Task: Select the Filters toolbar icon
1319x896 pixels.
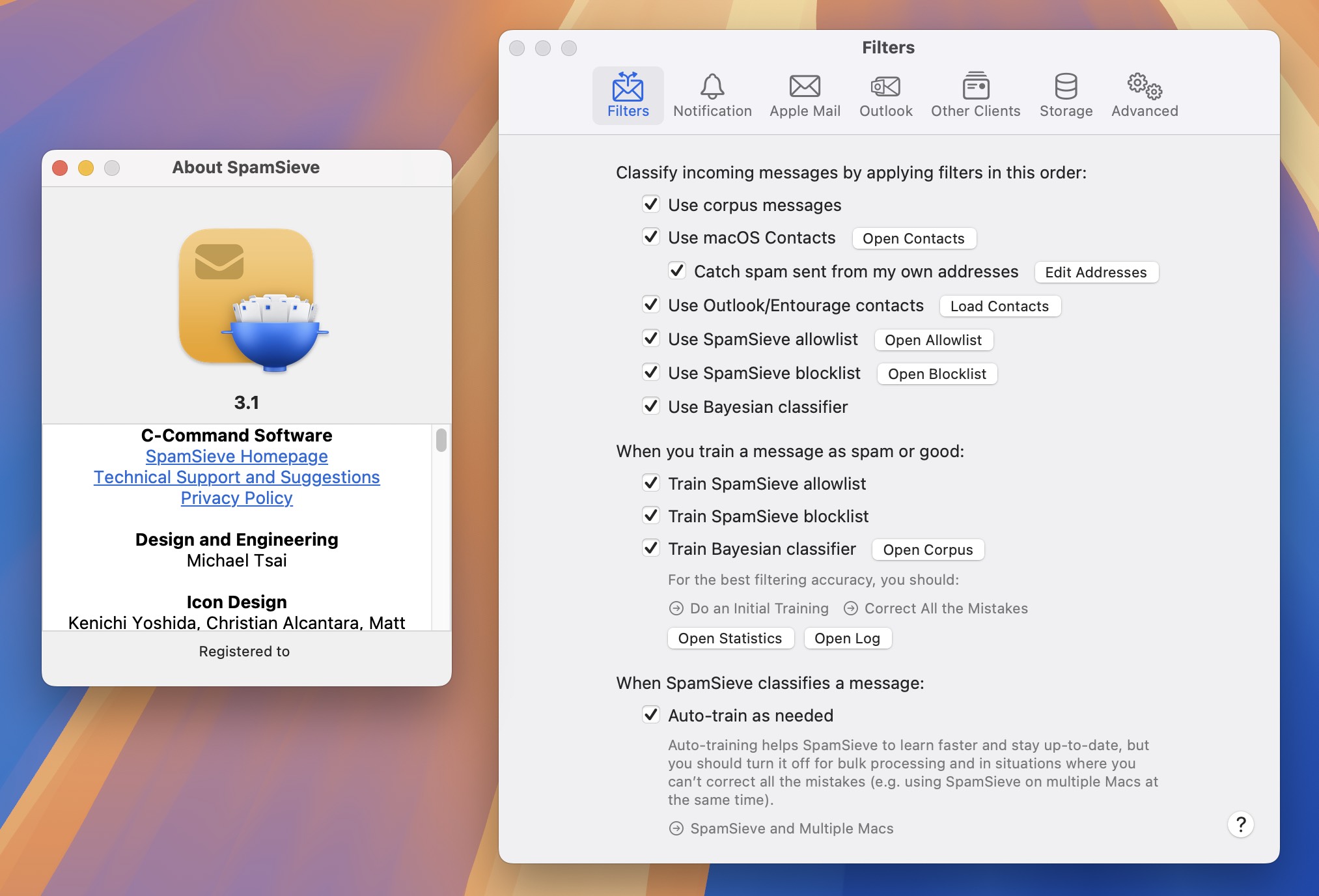Action: [x=628, y=95]
